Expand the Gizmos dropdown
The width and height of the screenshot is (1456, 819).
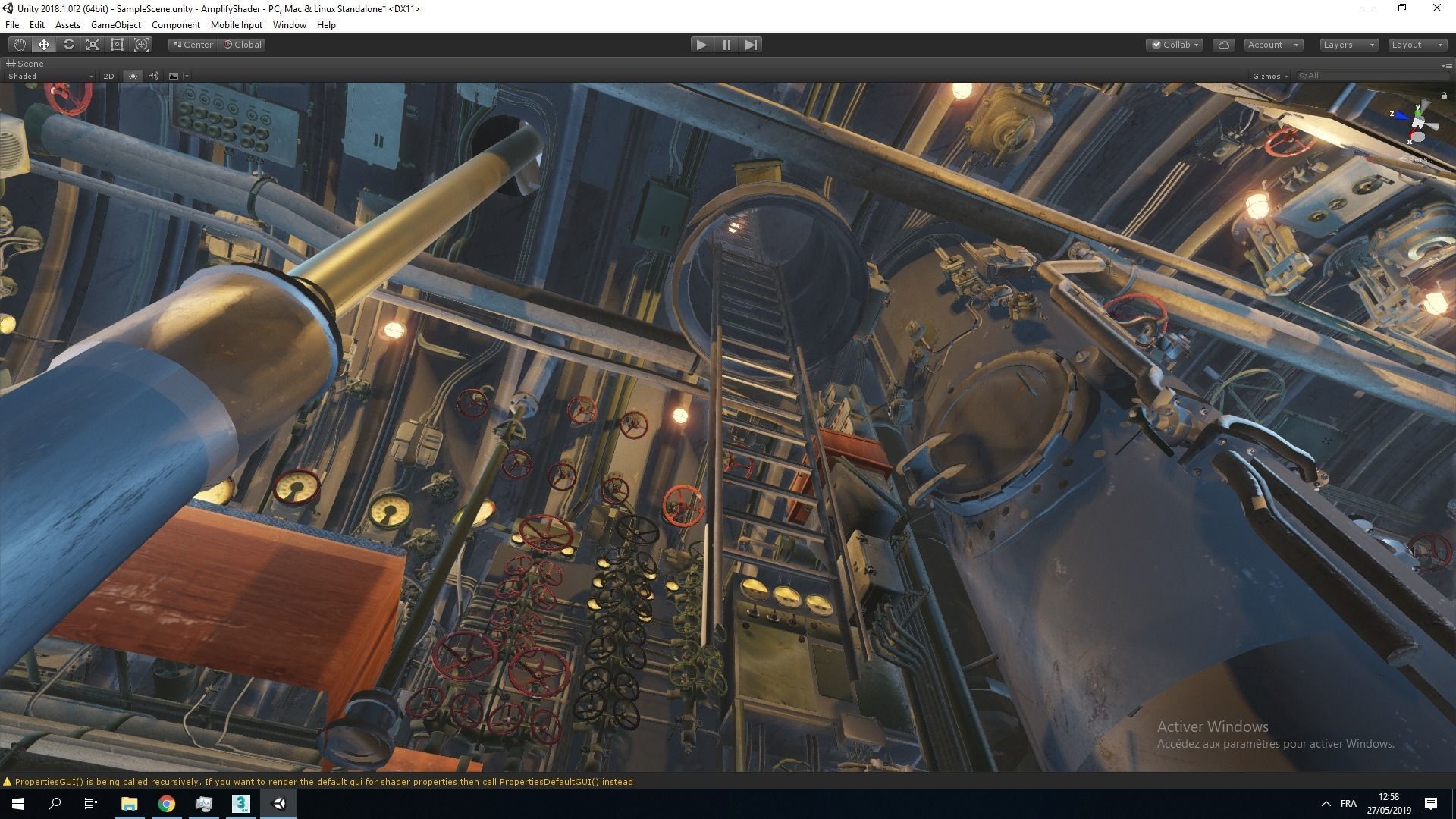click(x=1270, y=76)
